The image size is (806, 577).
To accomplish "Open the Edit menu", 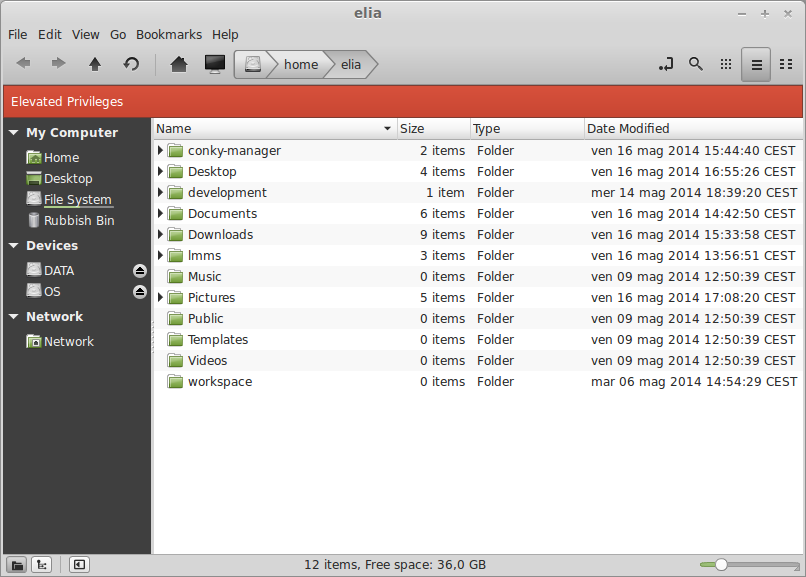I will [49, 34].
